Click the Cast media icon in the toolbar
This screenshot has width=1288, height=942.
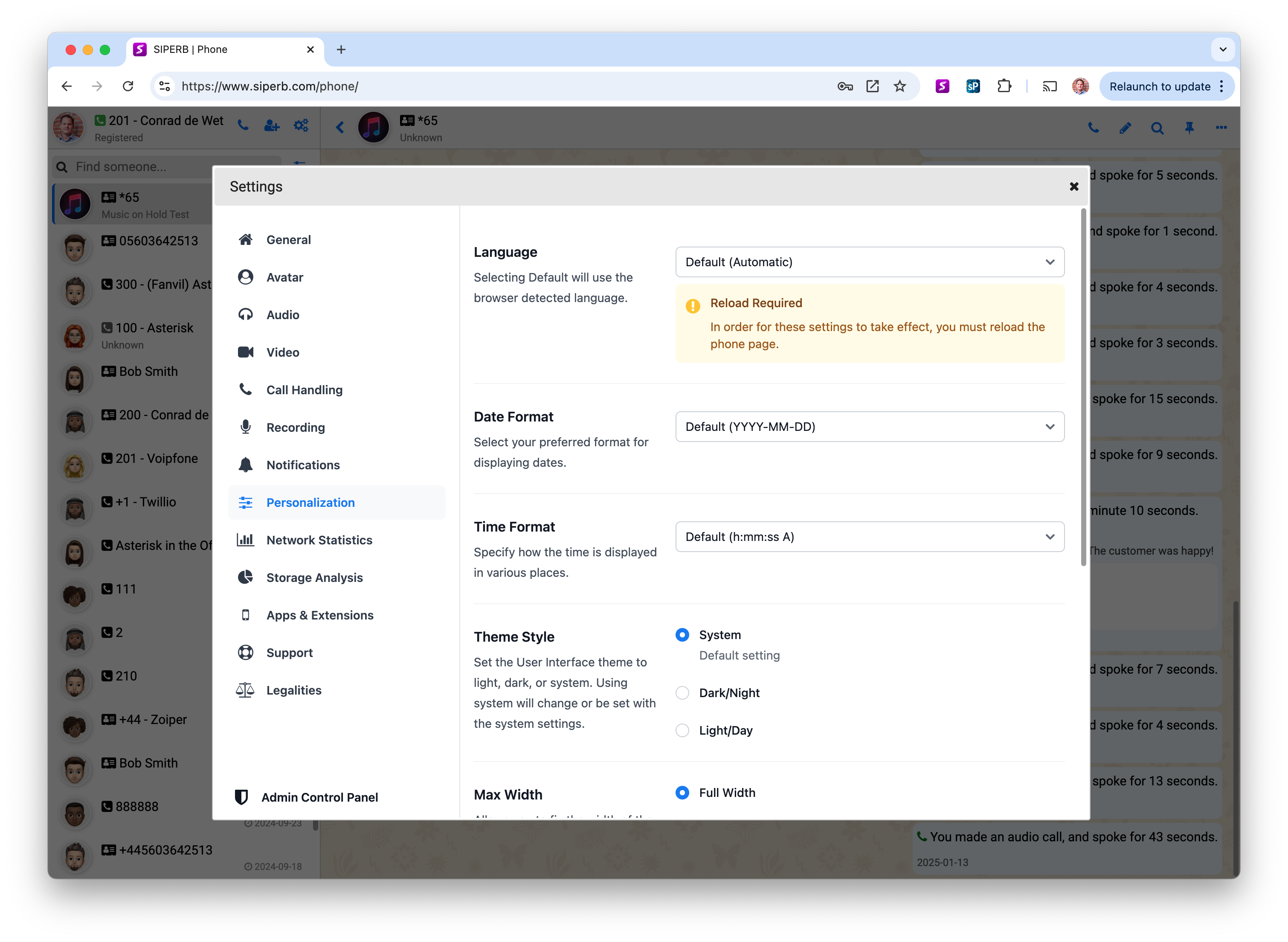pyautogui.click(x=1050, y=86)
